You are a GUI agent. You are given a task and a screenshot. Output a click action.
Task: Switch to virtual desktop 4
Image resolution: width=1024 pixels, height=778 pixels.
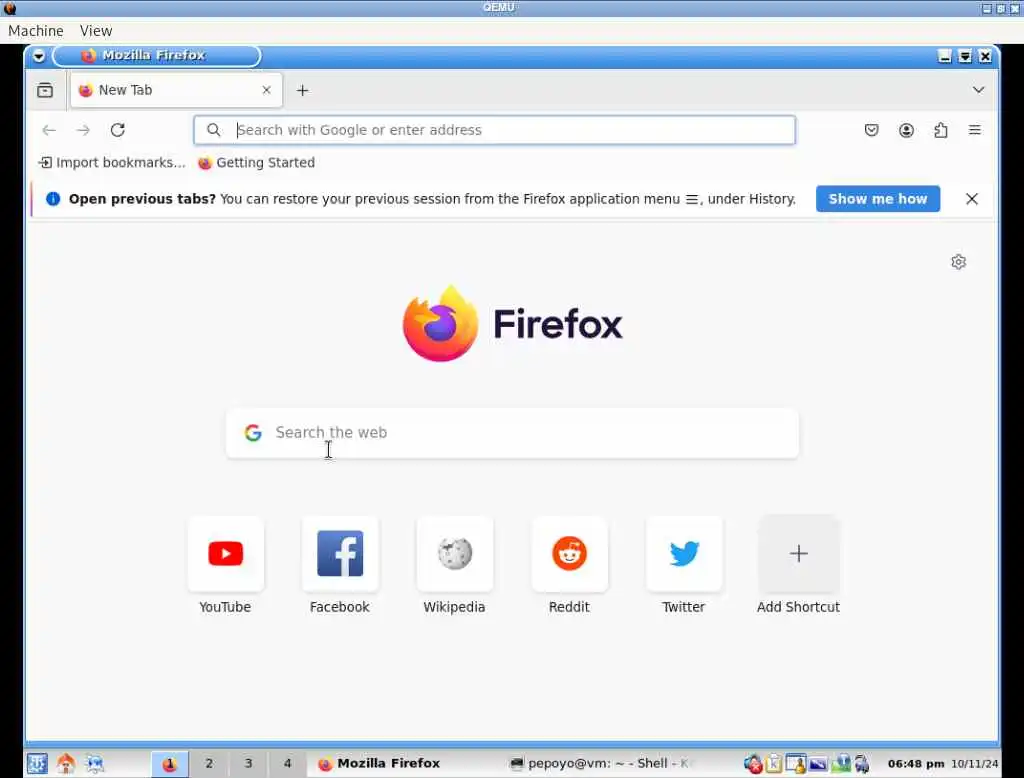pyautogui.click(x=287, y=763)
